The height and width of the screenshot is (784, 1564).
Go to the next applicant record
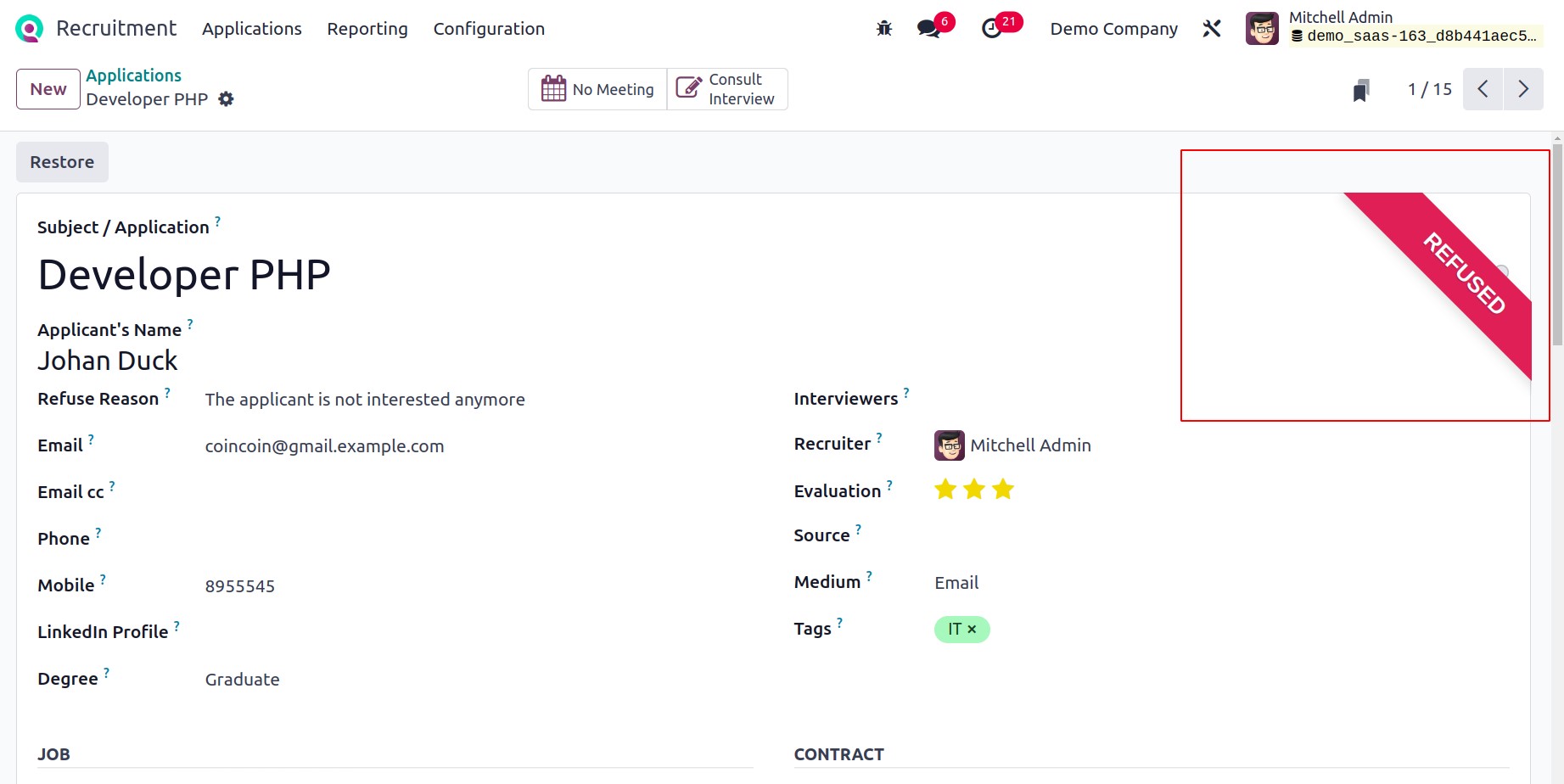1523,89
